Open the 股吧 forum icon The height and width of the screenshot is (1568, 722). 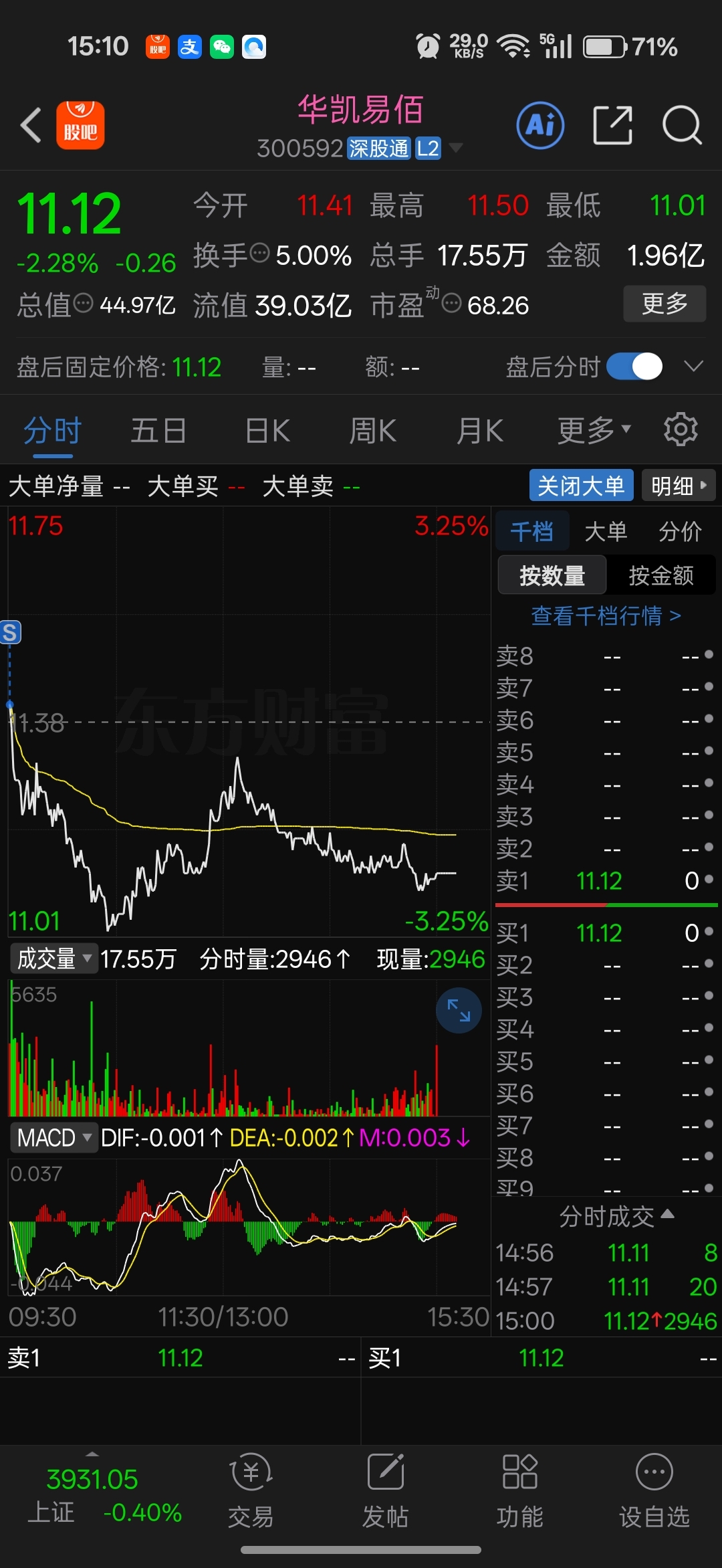[x=80, y=125]
